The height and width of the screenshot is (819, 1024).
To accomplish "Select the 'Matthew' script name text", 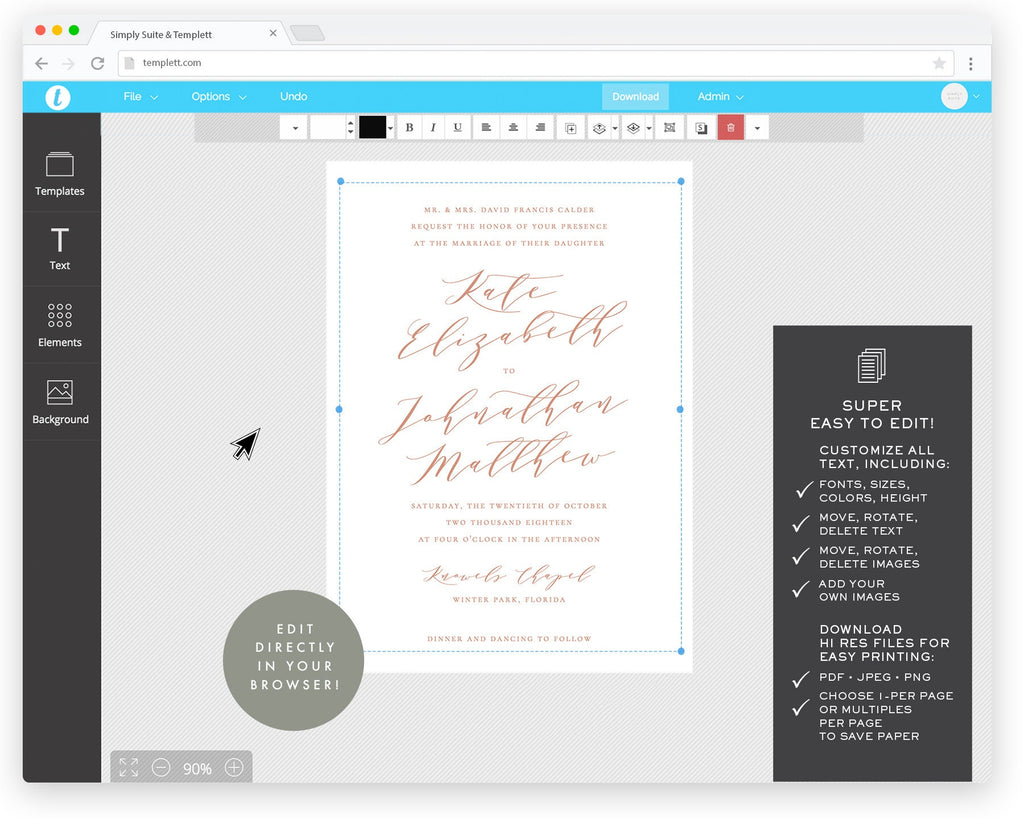I will pyautogui.click(x=510, y=460).
